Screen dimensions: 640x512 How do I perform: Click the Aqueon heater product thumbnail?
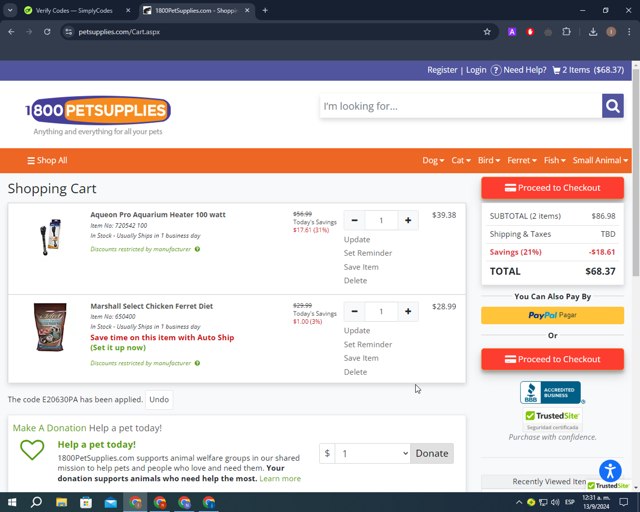point(50,237)
